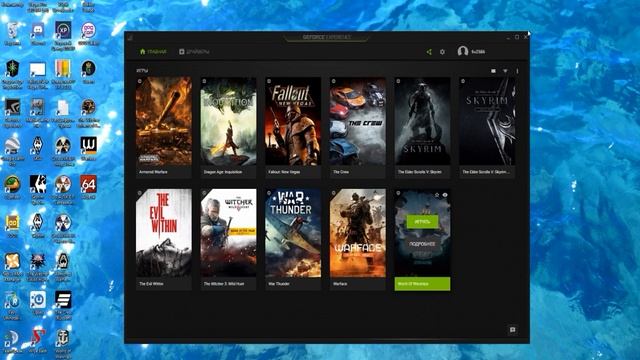Image resolution: width=640 pixels, height=360 pixels.
Task: Click optimization badge on Armored Warfare tile
Action: pyautogui.click(x=140, y=81)
